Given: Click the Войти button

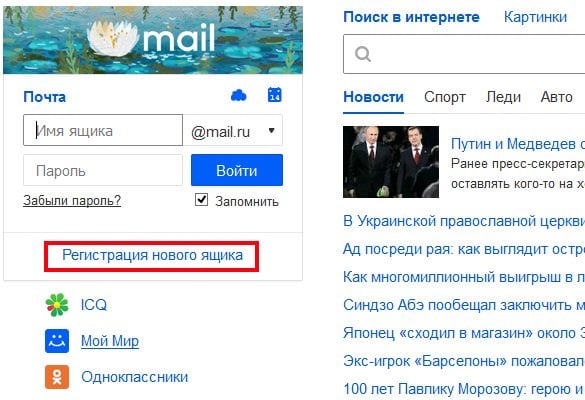Looking at the screenshot, I should 237,170.
